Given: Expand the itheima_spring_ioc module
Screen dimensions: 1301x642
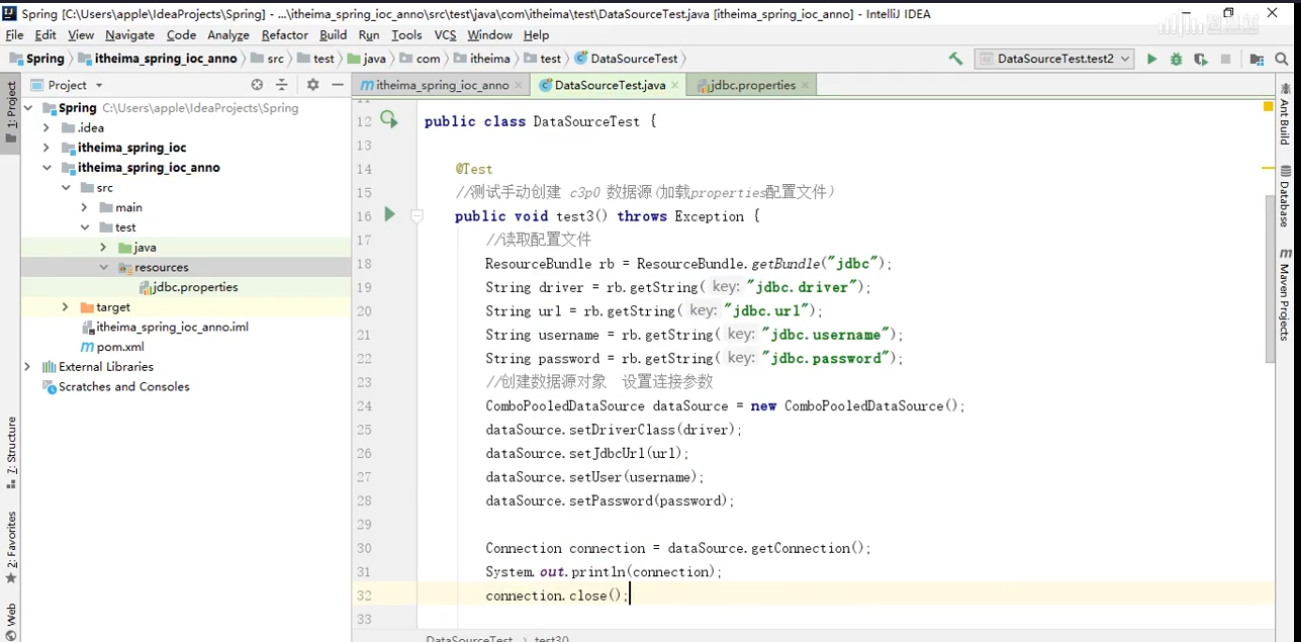Looking at the screenshot, I should (46, 148).
